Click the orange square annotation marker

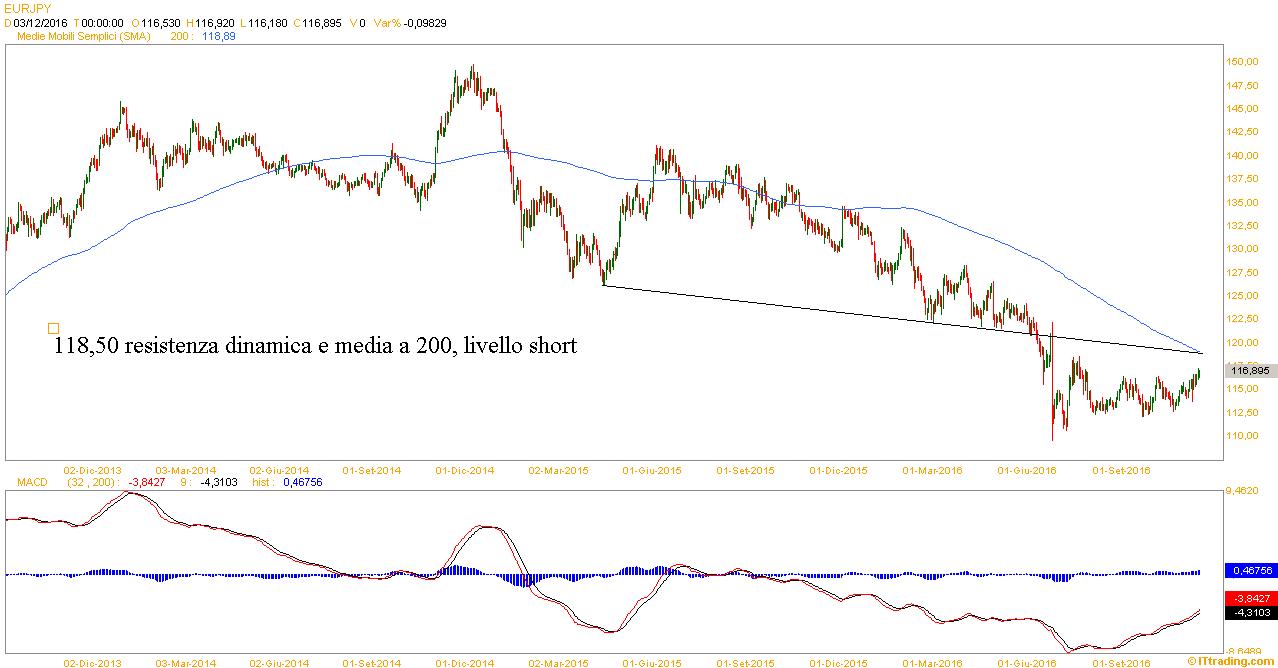pos(53,327)
